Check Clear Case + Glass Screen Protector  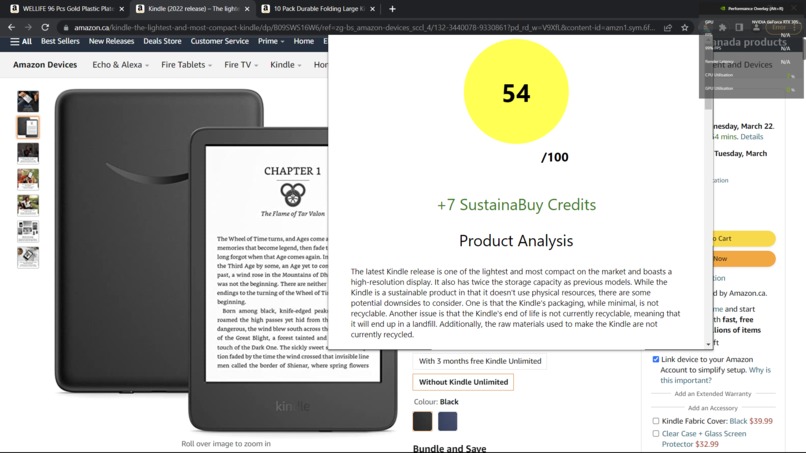(655, 433)
